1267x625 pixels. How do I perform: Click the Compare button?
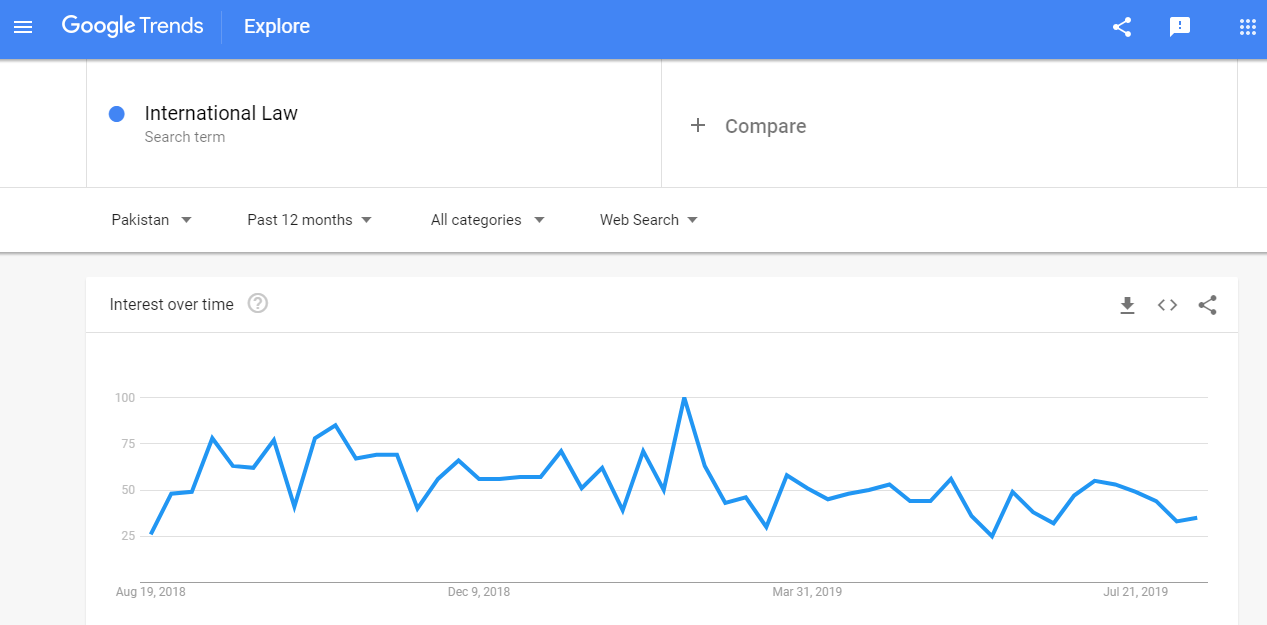765,126
